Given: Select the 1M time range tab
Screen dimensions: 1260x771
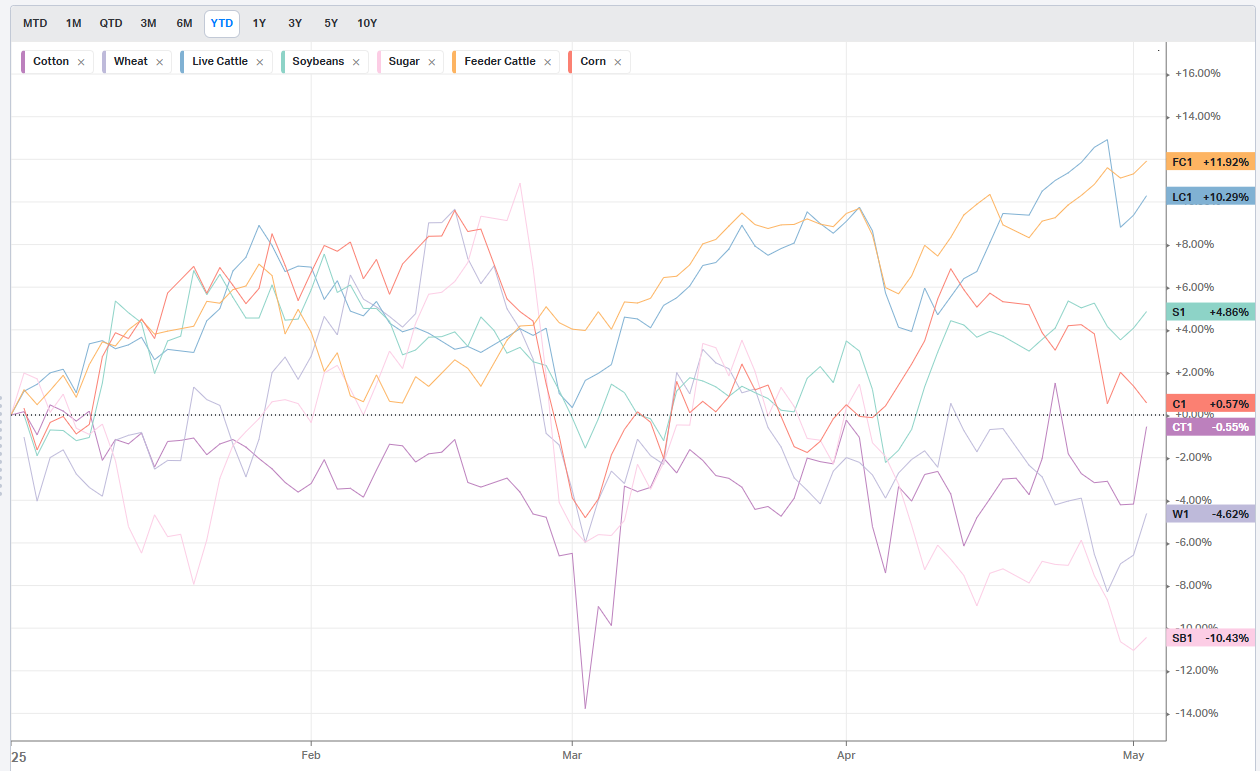Looking at the screenshot, I should (74, 23).
